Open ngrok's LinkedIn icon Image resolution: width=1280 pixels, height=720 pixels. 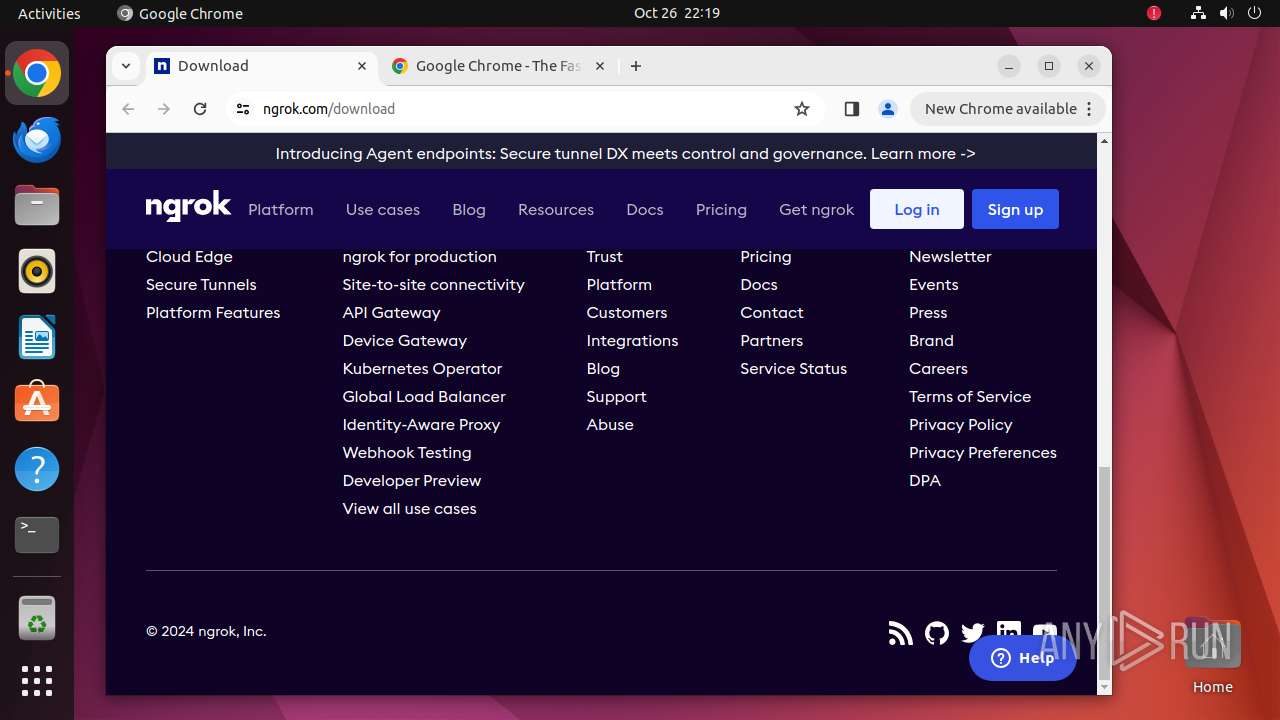(1008, 631)
